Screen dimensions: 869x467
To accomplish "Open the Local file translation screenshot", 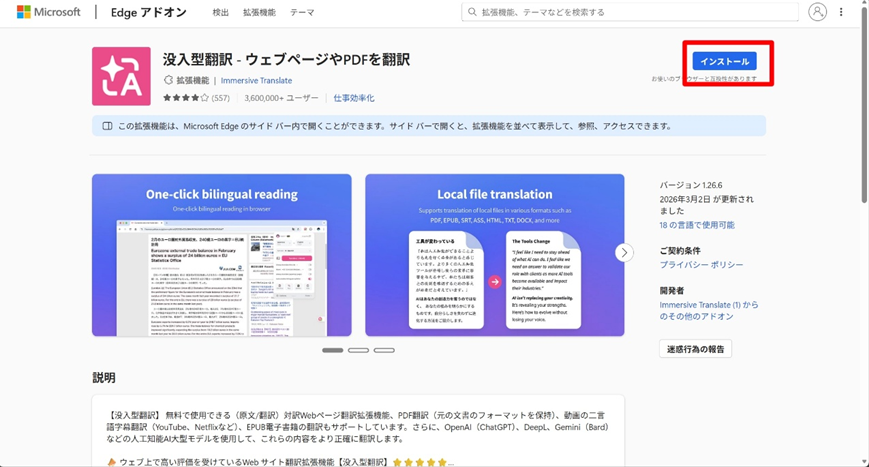I will [494, 255].
